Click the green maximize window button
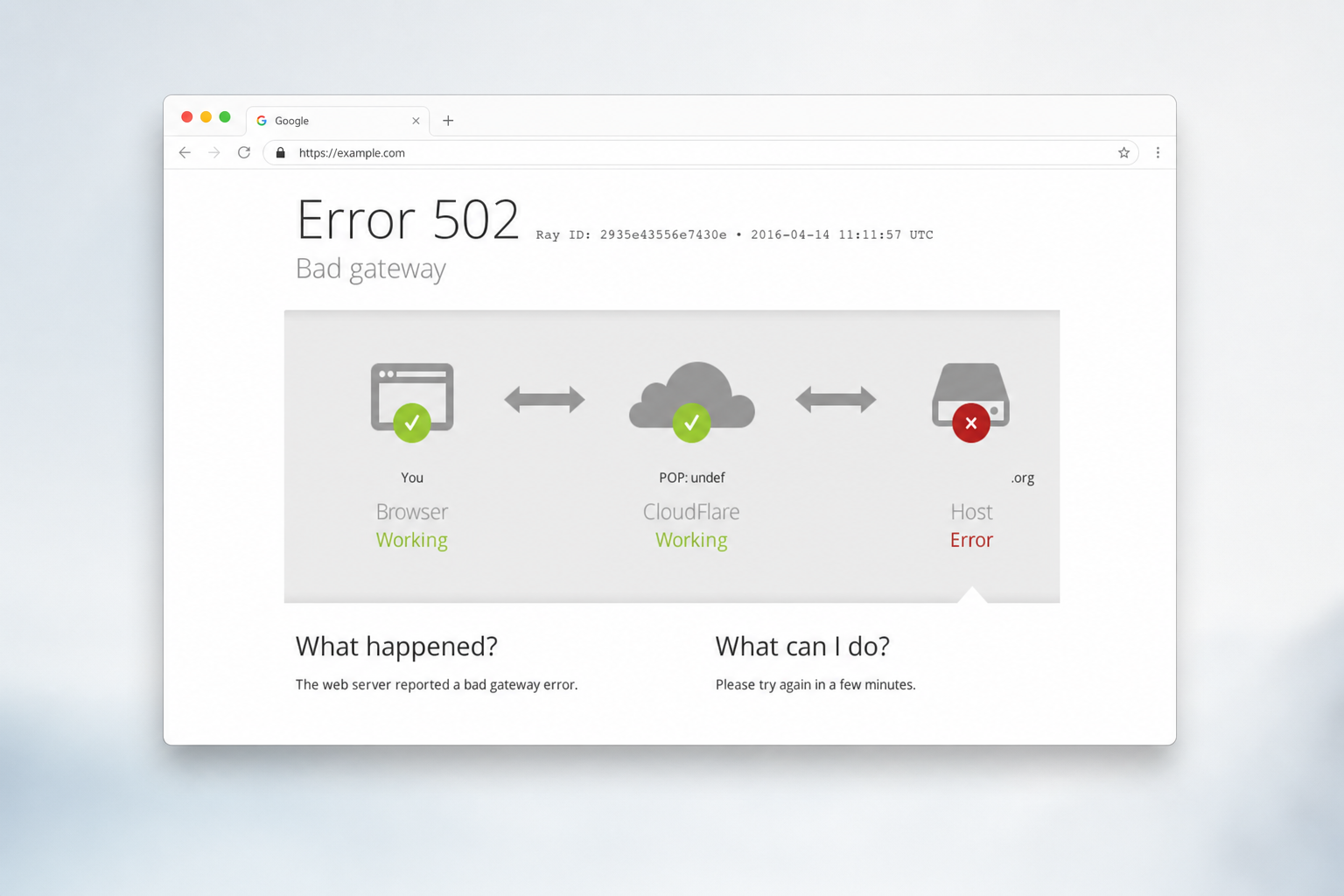 point(225,117)
